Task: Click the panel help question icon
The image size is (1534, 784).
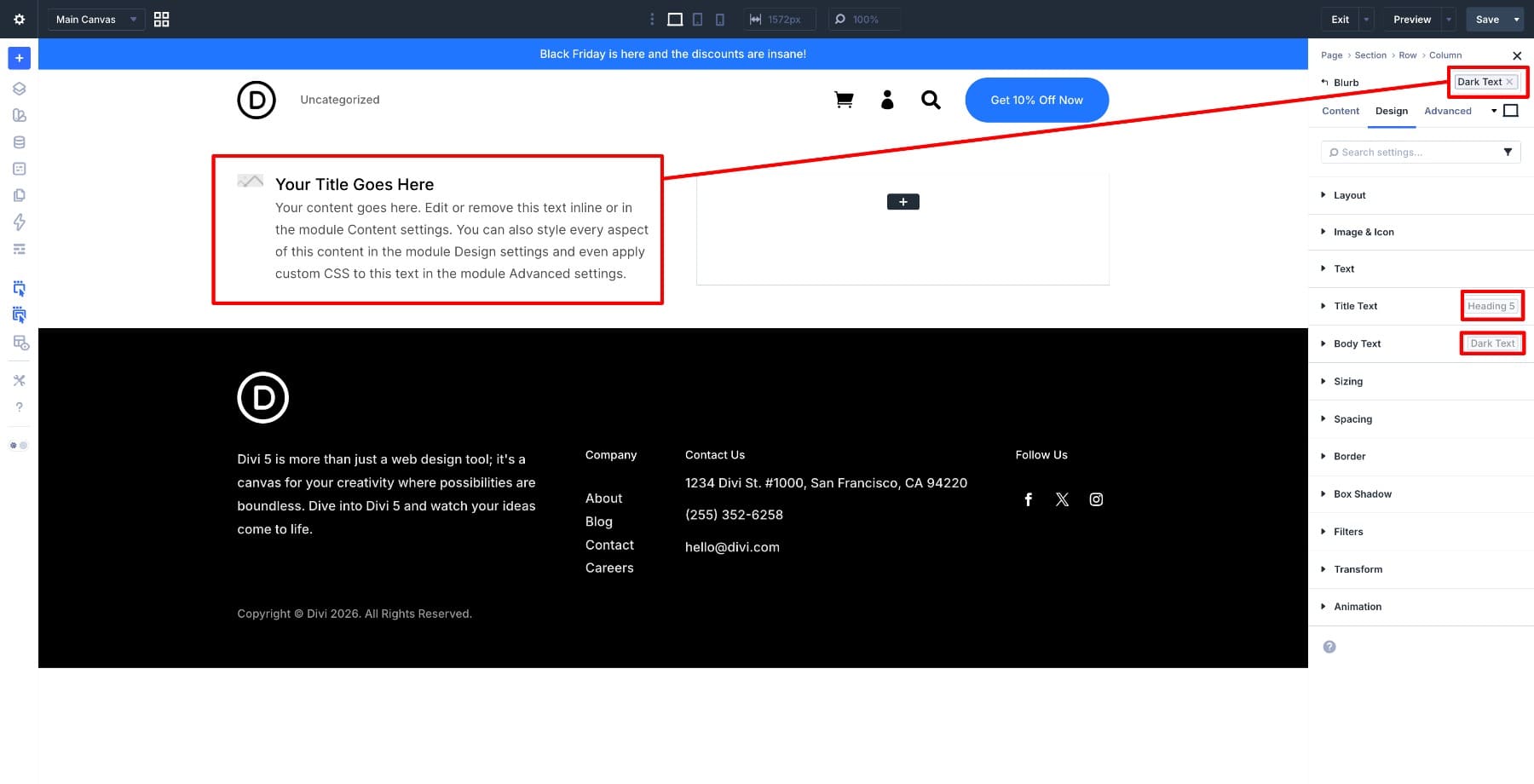Action: 1329,647
